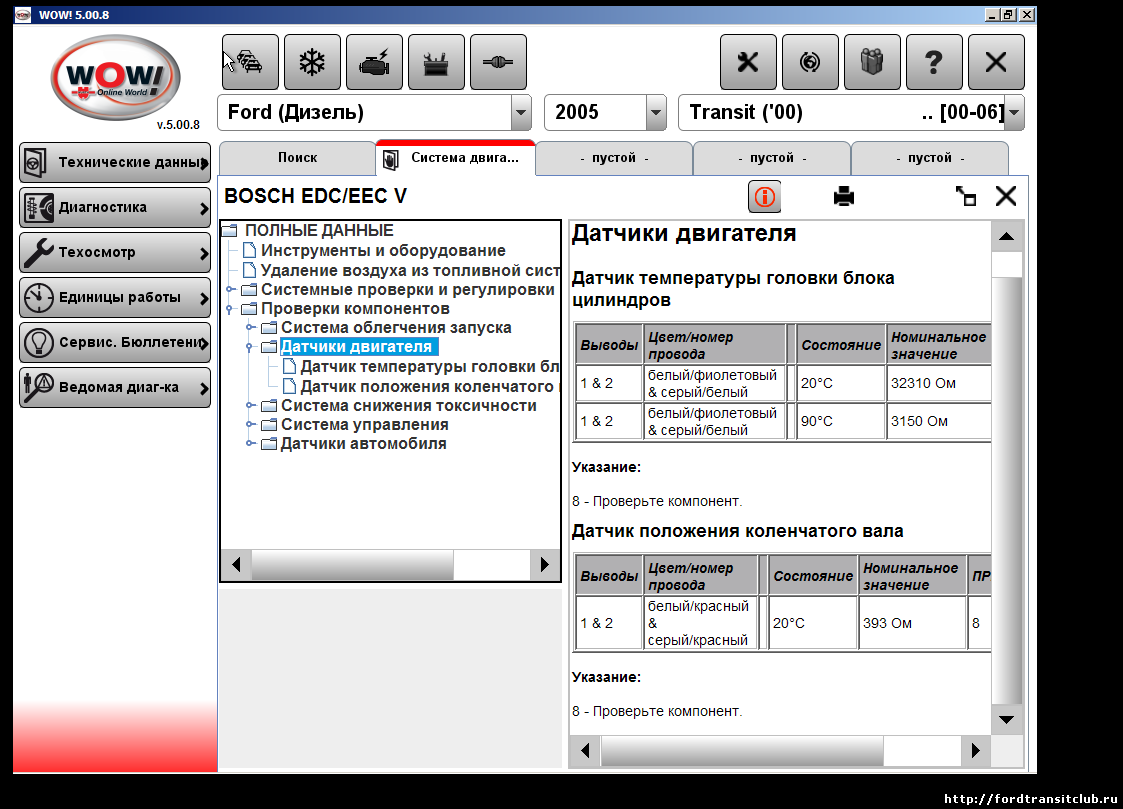This screenshot has width=1123, height=809.
Task: Click the WOW! Online World logo
Action: (115, 78)
